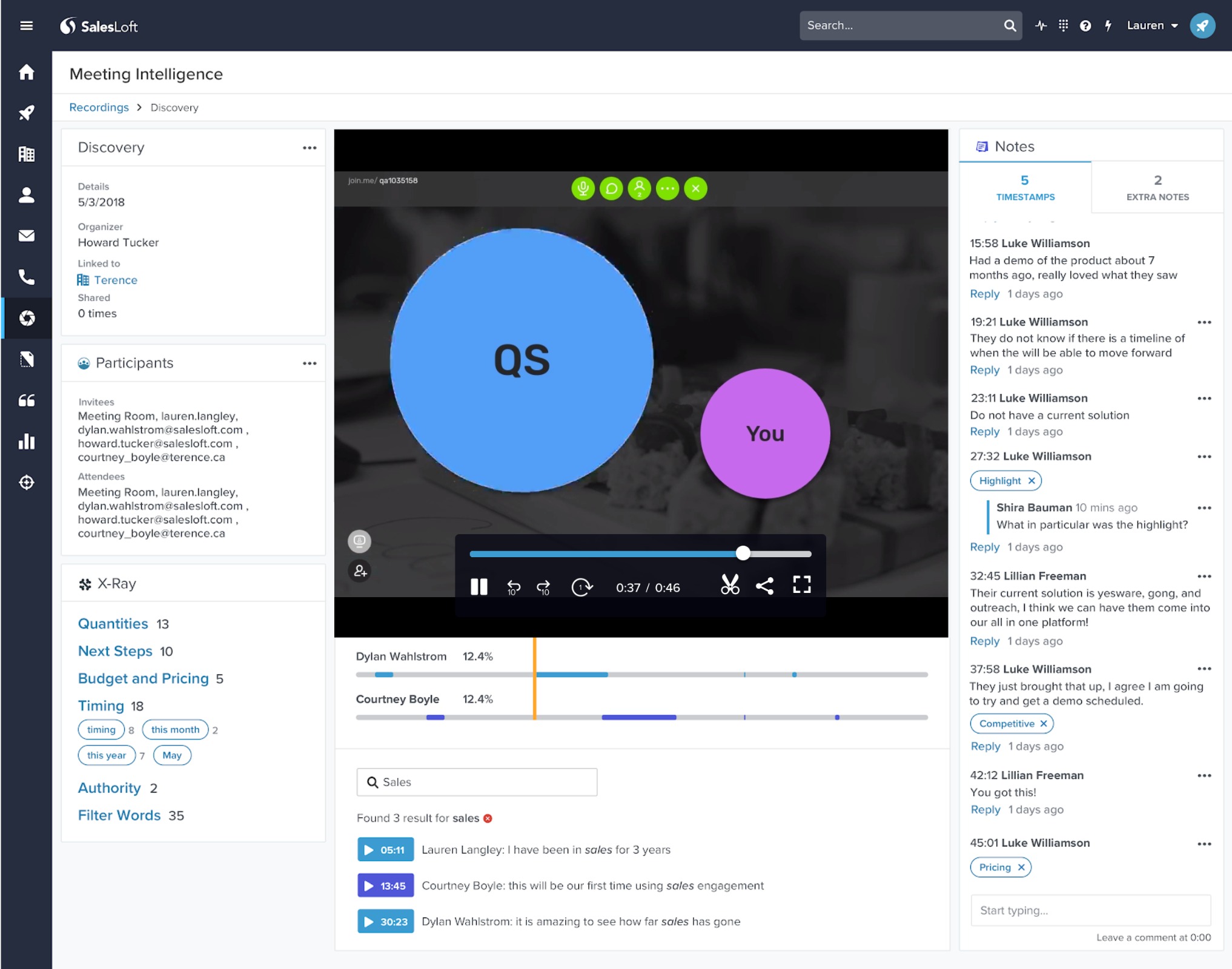Open the phone dialer in sidebar
1232x969 pixels.
26,277
